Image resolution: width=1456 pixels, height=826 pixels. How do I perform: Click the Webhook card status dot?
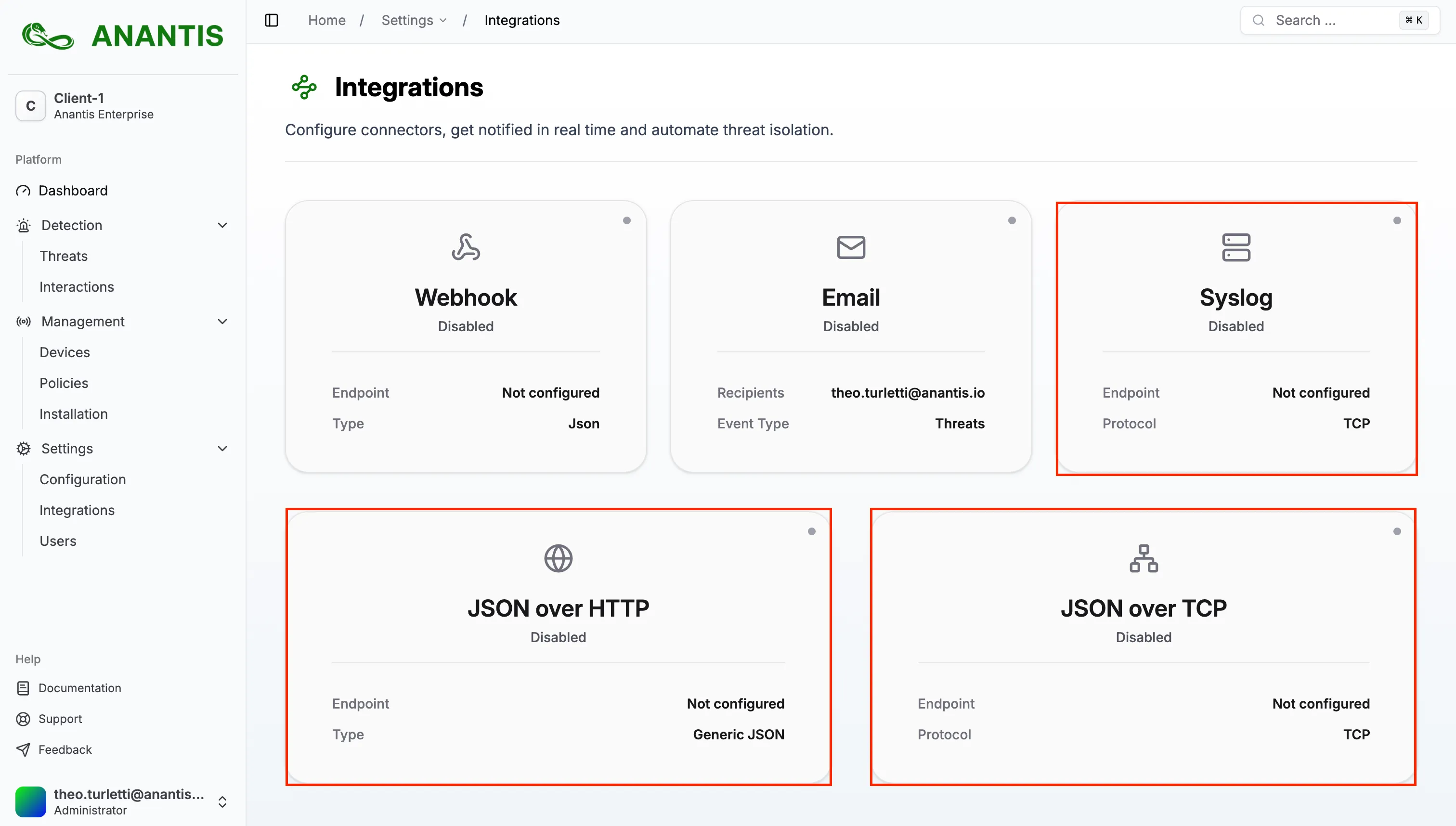click(626, 220)
